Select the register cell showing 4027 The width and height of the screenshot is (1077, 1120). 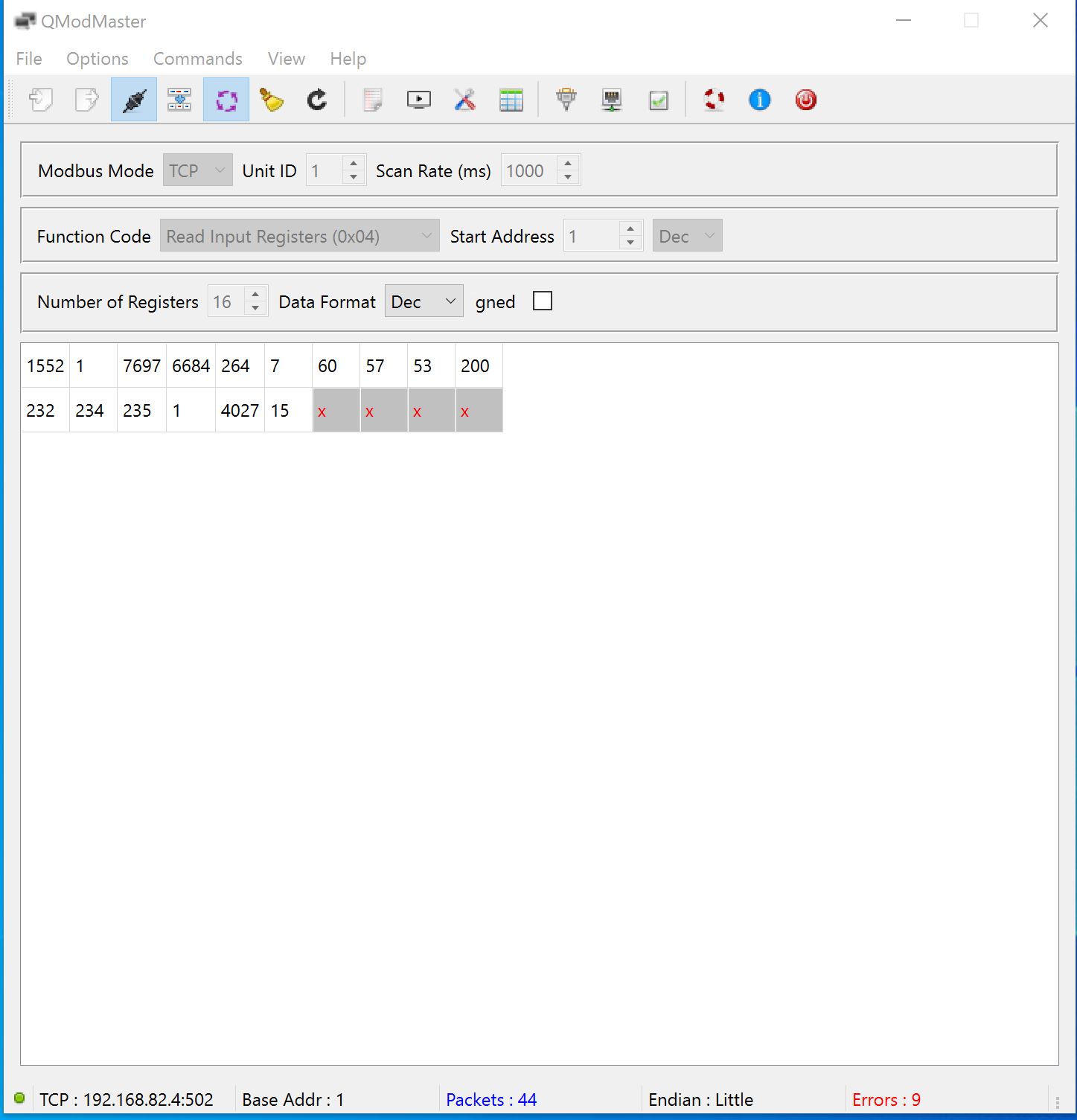239,410
